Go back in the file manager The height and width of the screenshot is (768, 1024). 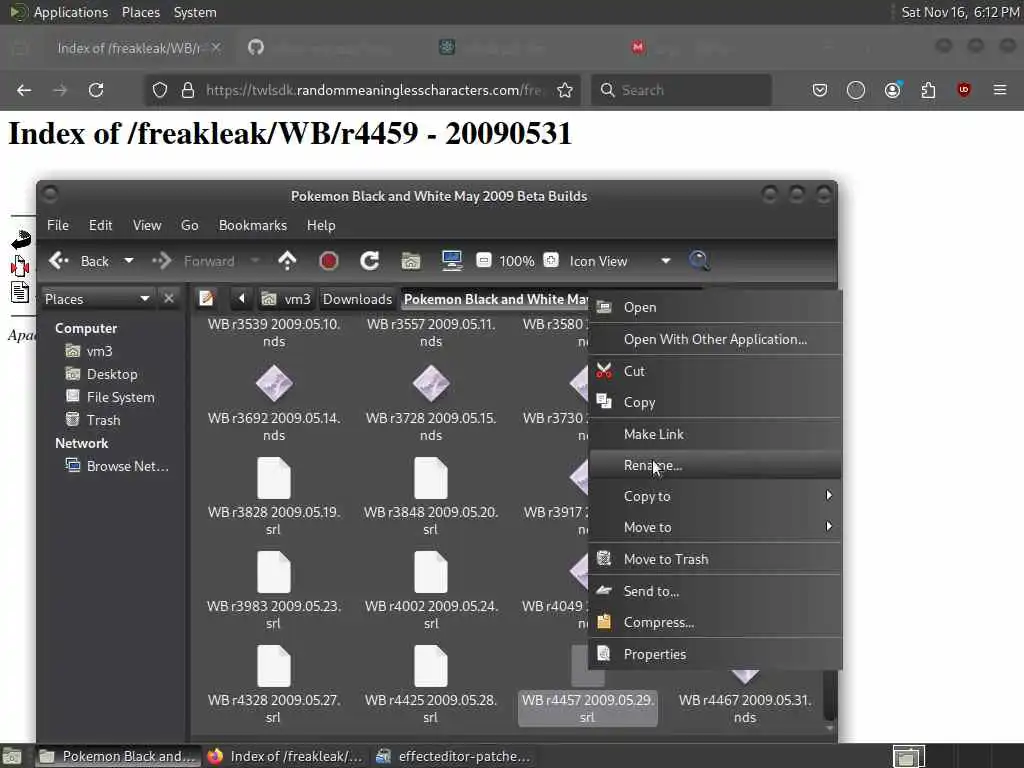(x=78, y=261)
